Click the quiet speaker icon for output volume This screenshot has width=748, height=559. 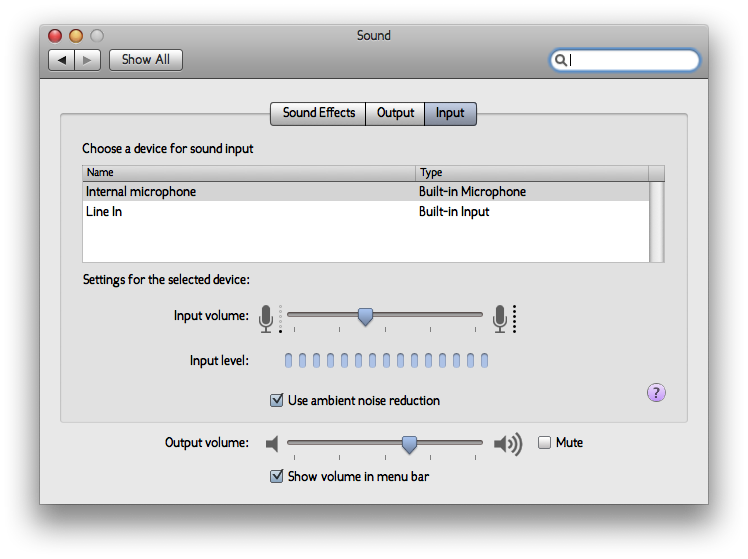[x=272, y=444]
